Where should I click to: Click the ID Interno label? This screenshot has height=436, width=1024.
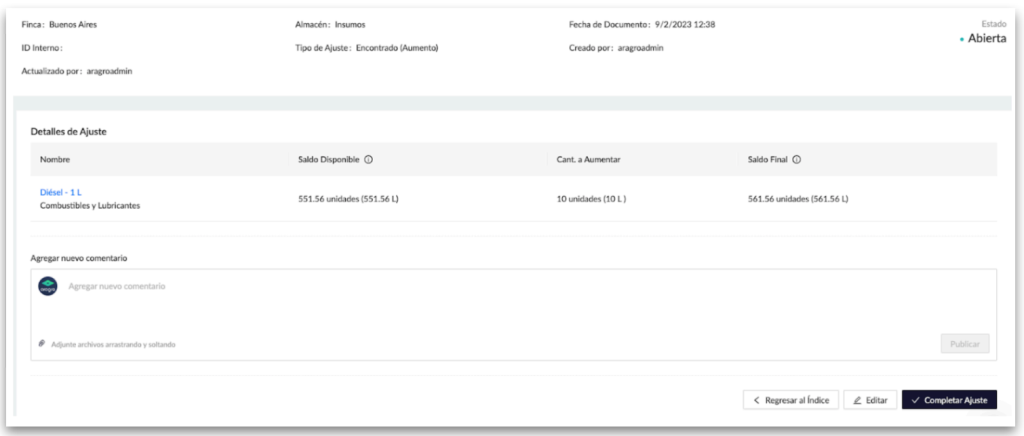(x=42, y=48)
